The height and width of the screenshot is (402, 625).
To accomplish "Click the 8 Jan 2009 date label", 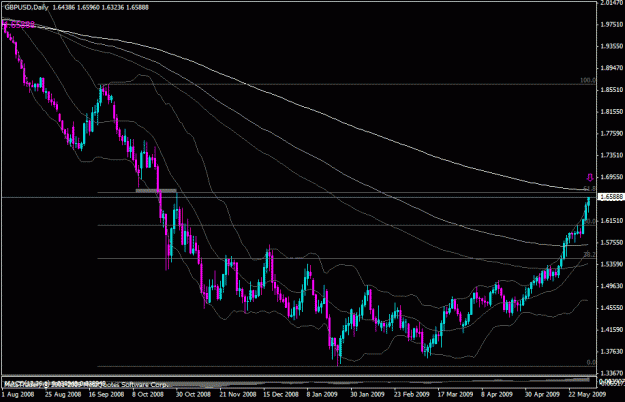I will [322, 394].
